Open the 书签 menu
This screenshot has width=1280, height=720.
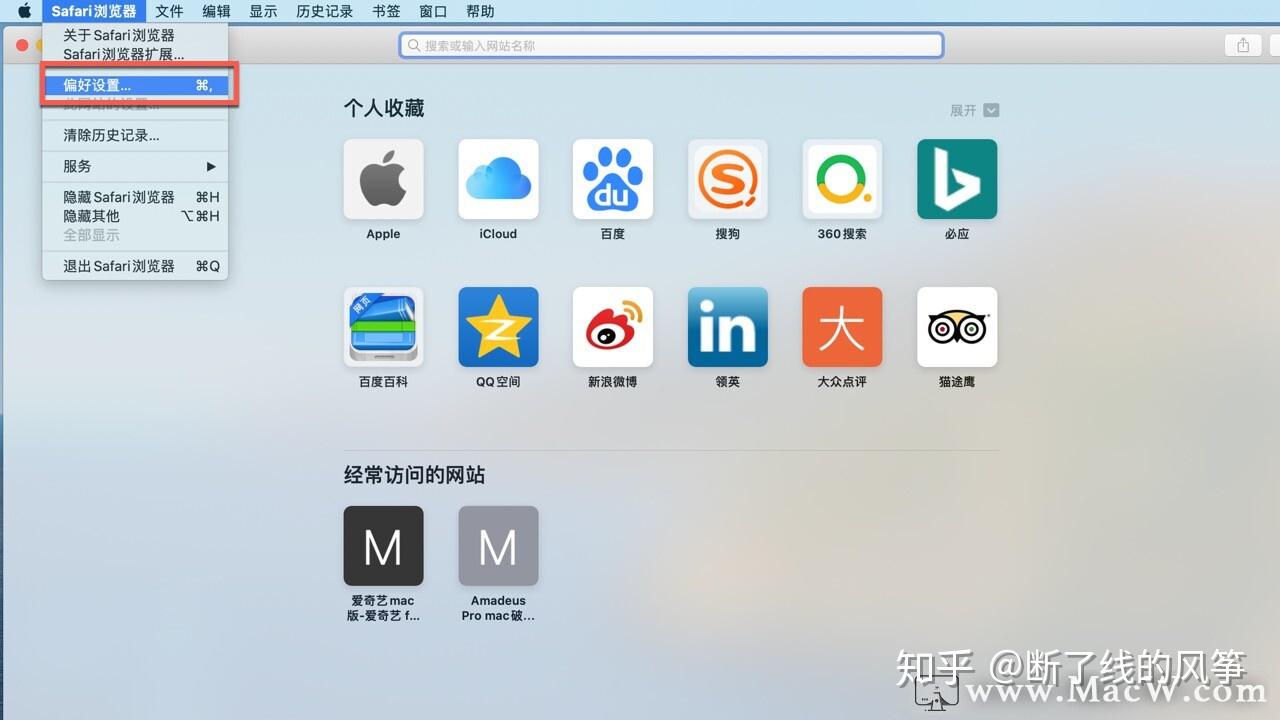[385, 11]
